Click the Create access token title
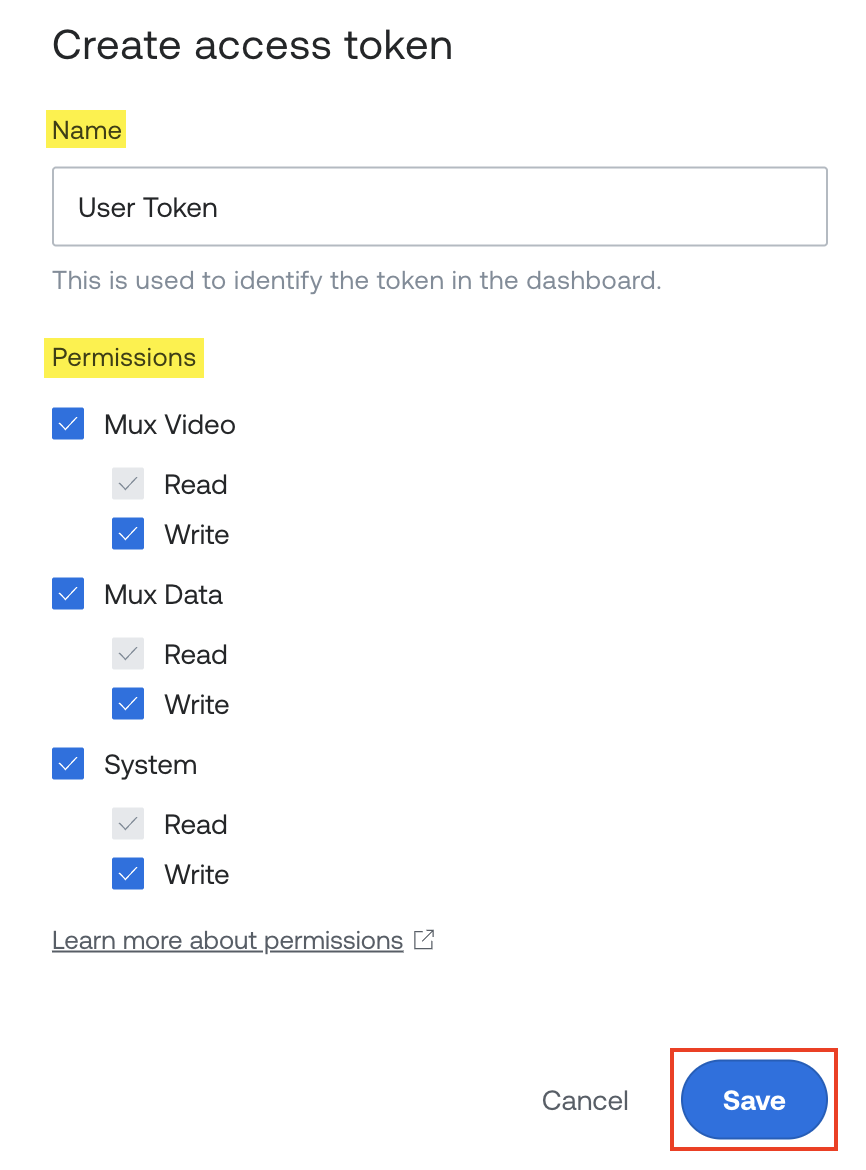866x1170 pixels. [x=252, y=44]
